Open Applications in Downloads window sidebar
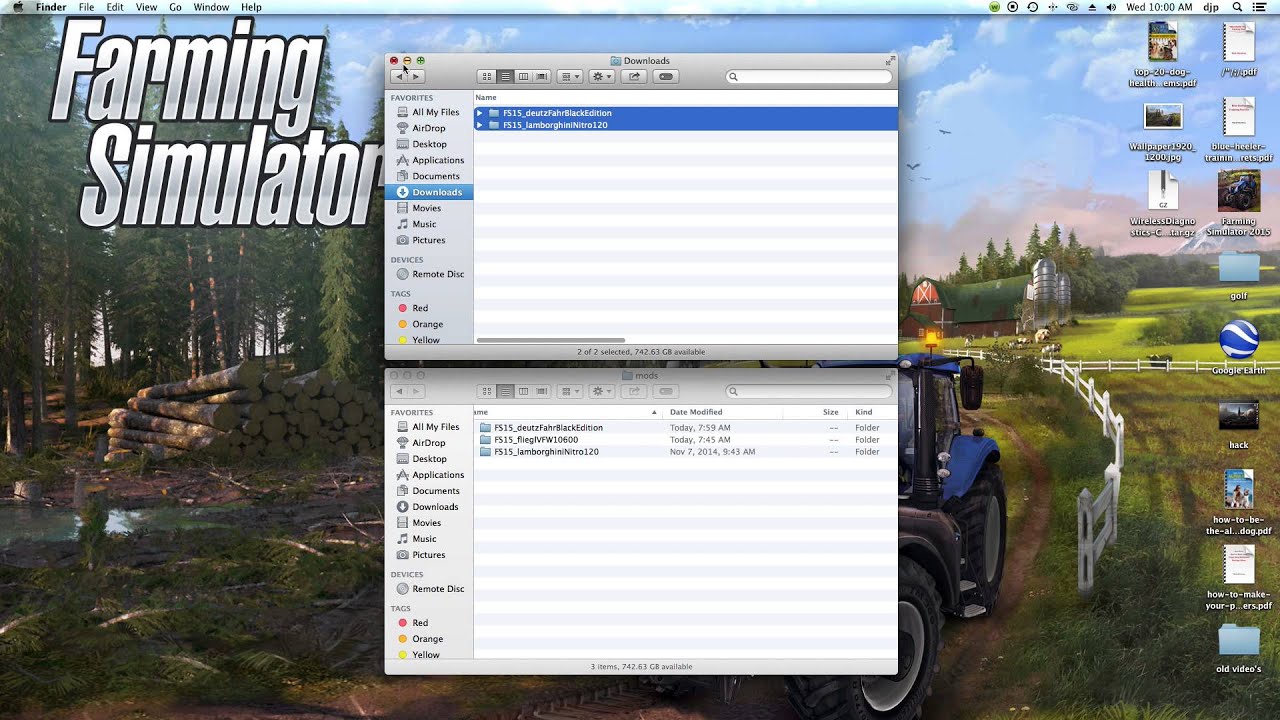Screen dimensions: 1280x720 (430, 160)
